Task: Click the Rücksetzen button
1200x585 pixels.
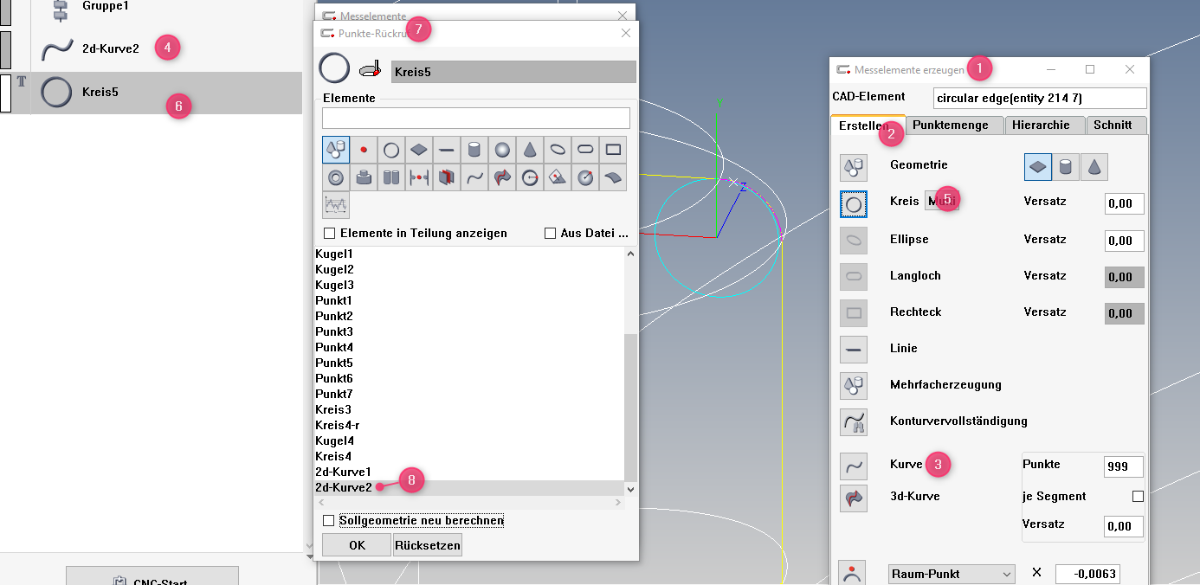Action: click(x=428, y=546)
